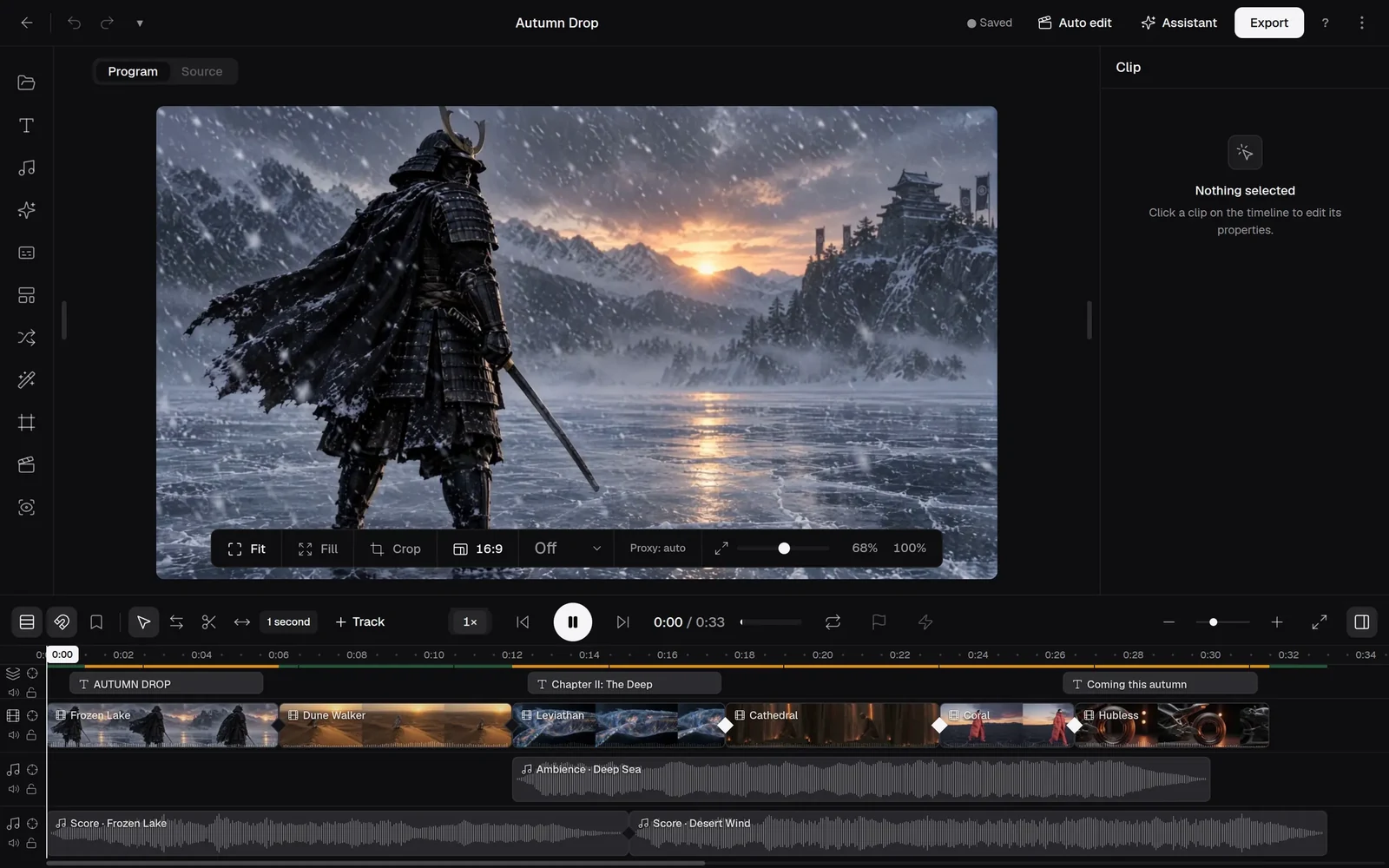Open the 1× playback speed selector
Viewport: 1389px width, 868px height.
click(470, 621)
